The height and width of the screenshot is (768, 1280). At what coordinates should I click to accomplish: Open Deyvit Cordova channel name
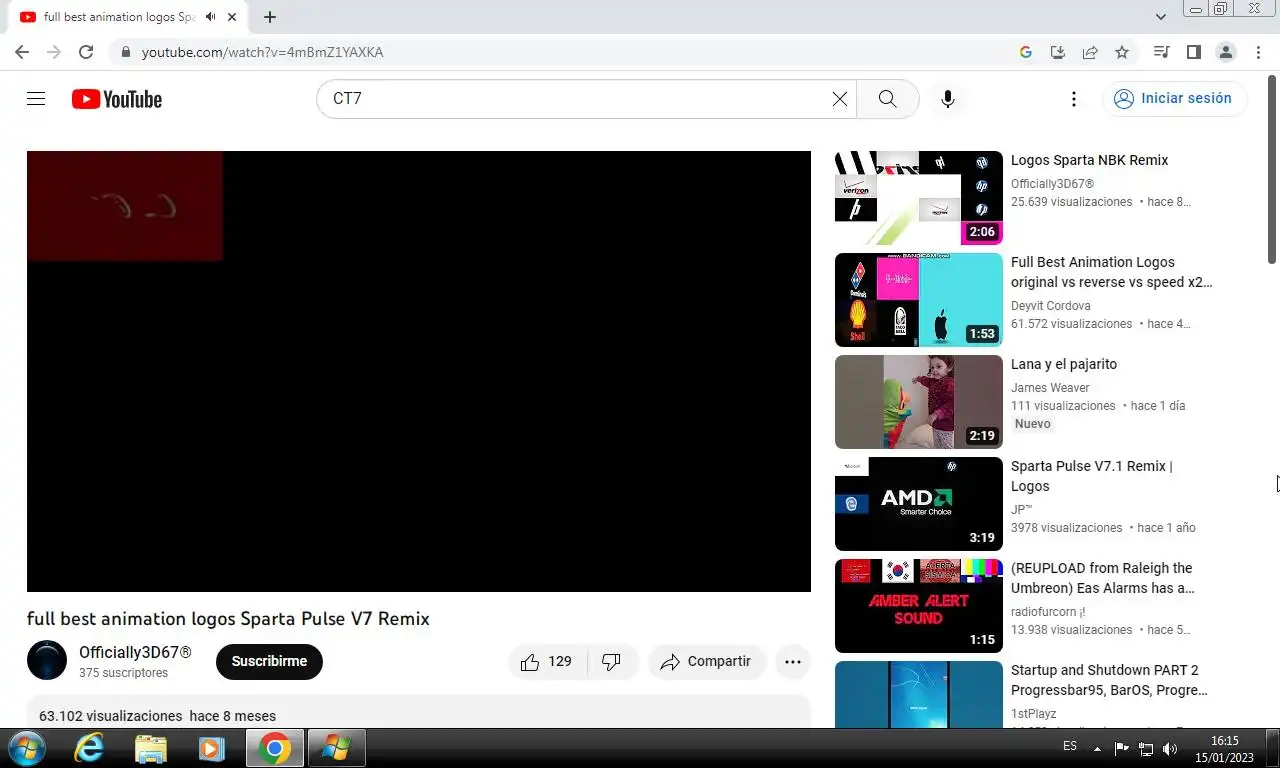[1050, 306]
